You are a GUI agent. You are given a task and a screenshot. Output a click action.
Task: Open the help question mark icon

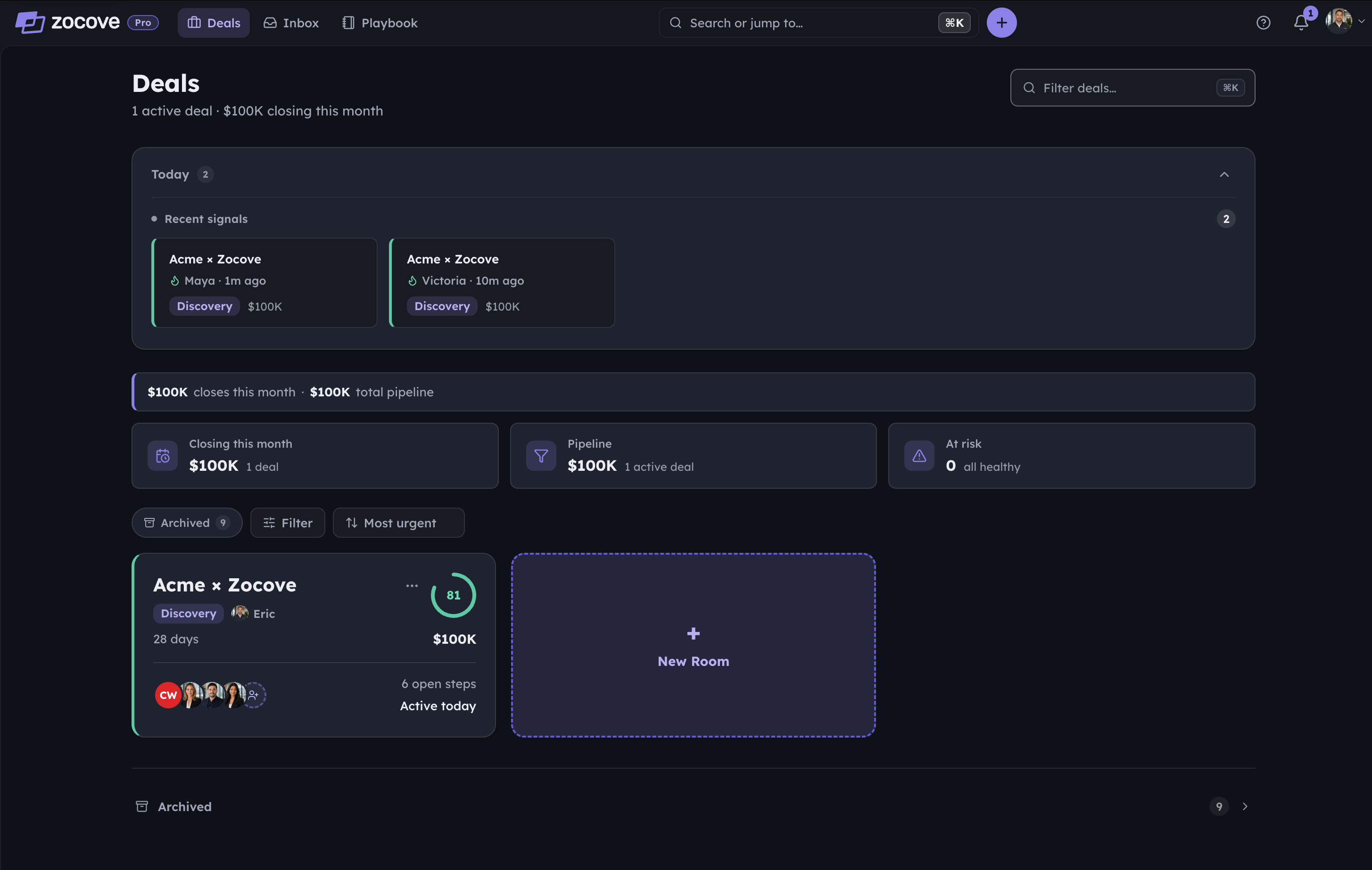tap(1263, 23)
